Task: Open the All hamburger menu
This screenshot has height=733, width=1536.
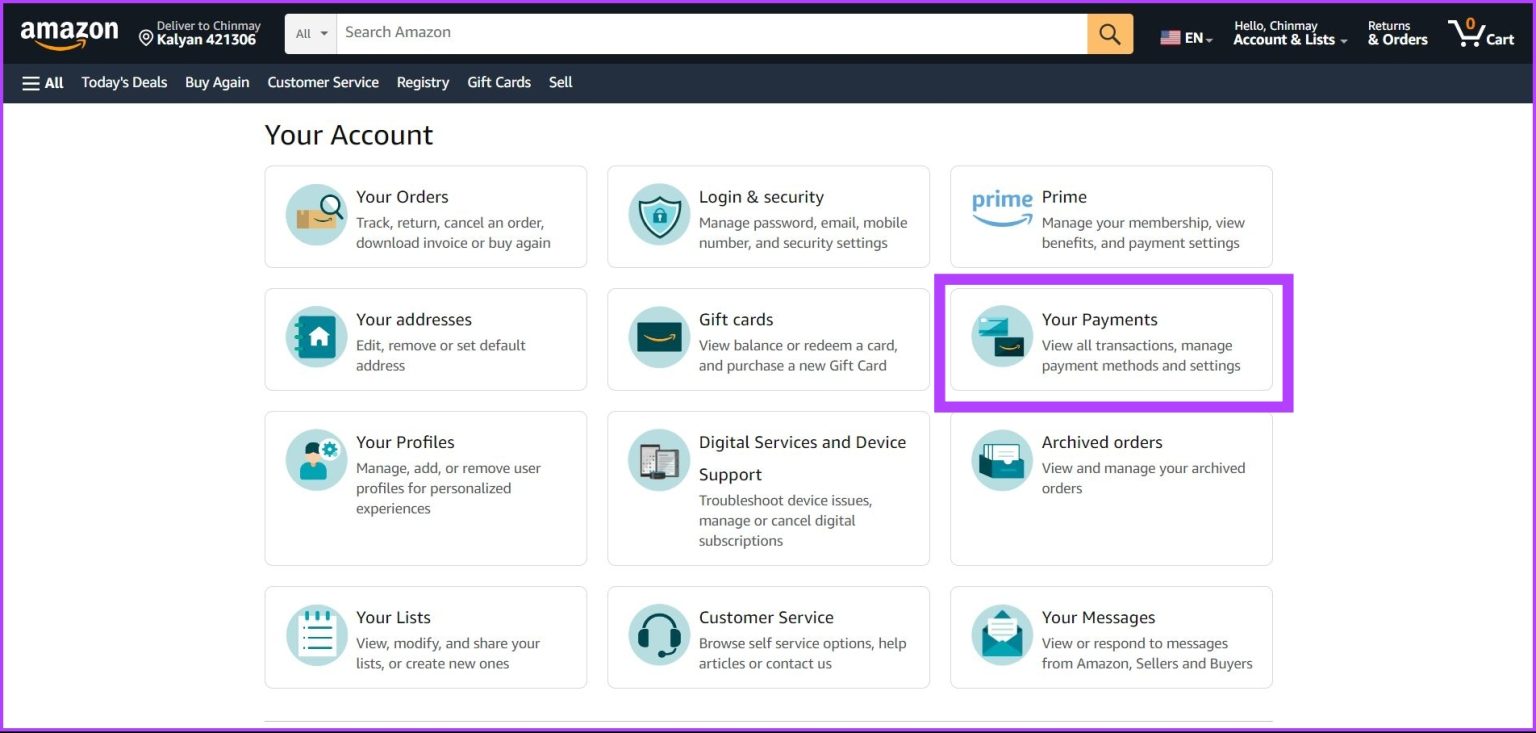Action: pyautogui.click(x=41, y=83)
